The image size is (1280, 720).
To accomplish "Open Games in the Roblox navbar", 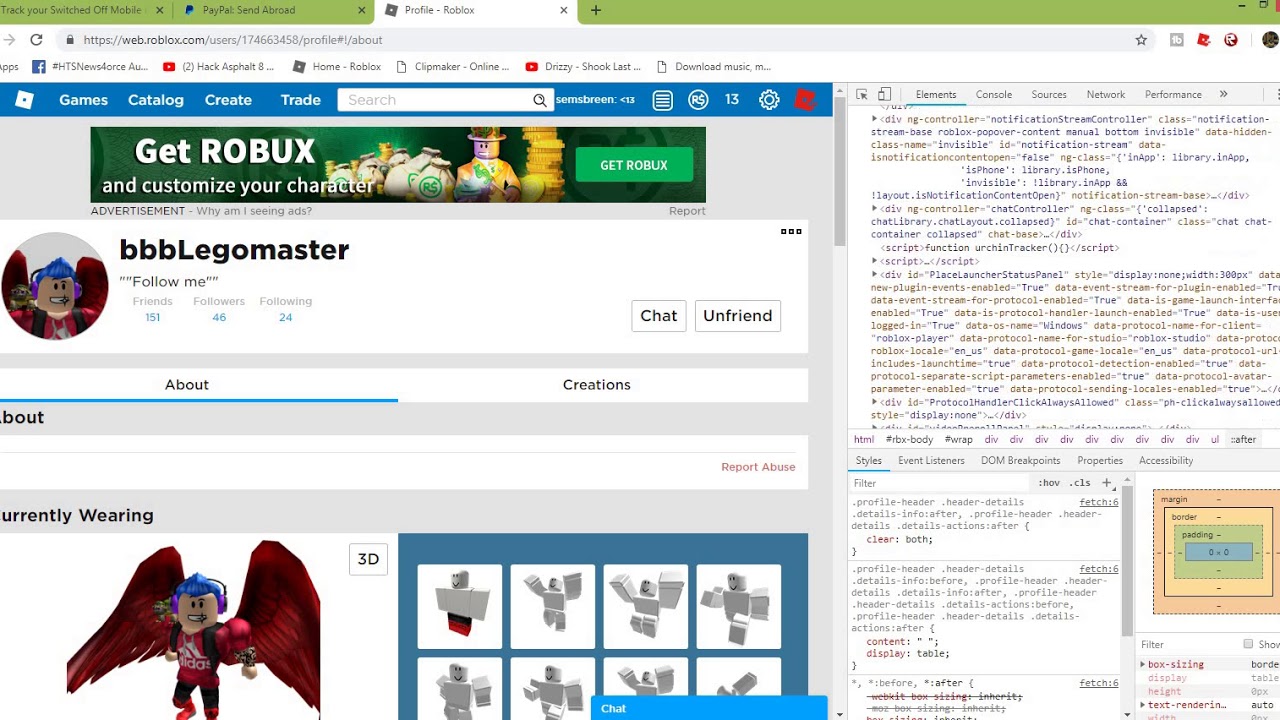I will [x=83, y=100].
